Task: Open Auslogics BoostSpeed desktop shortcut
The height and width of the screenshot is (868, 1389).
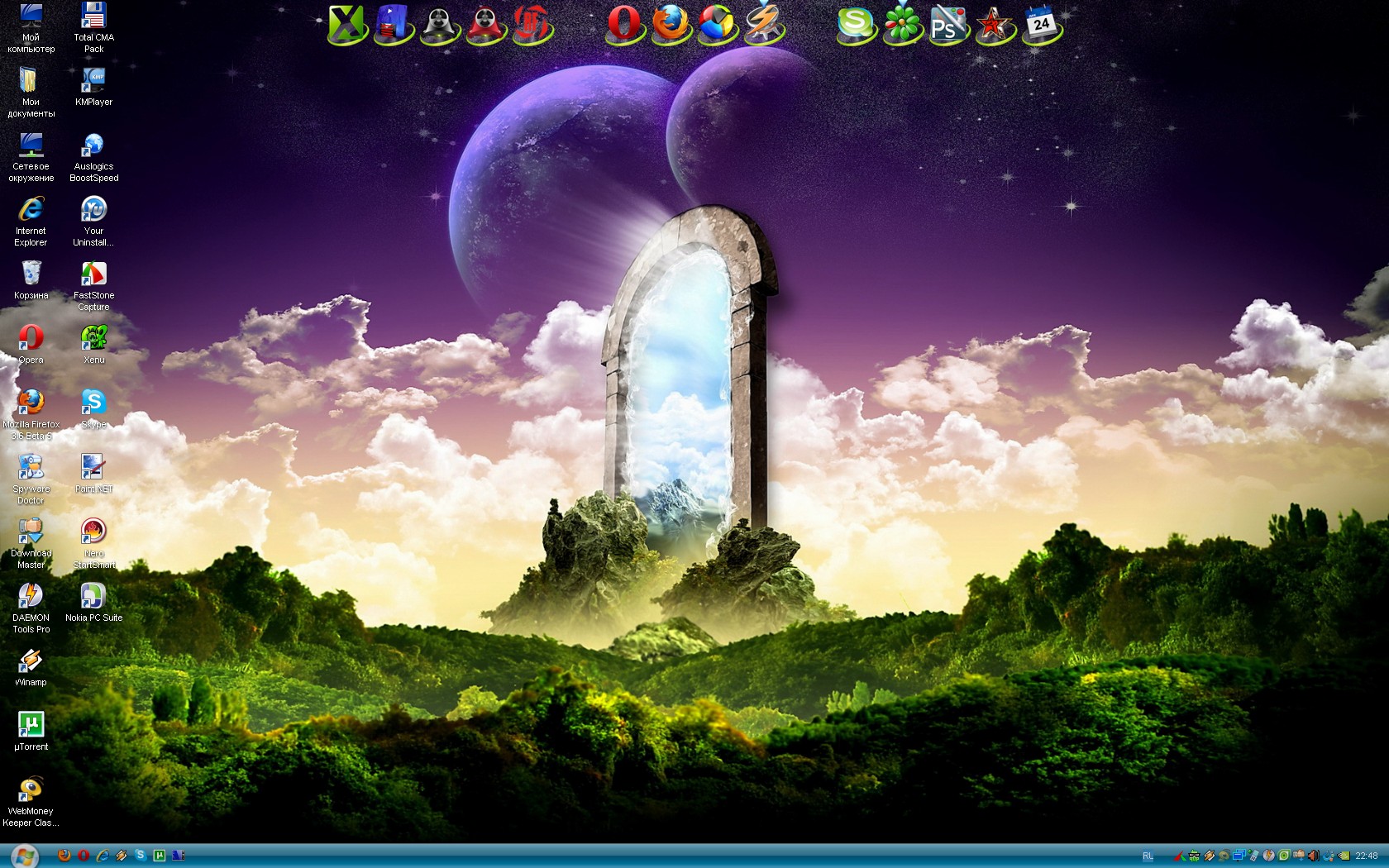Action: (x=93, y=145)
